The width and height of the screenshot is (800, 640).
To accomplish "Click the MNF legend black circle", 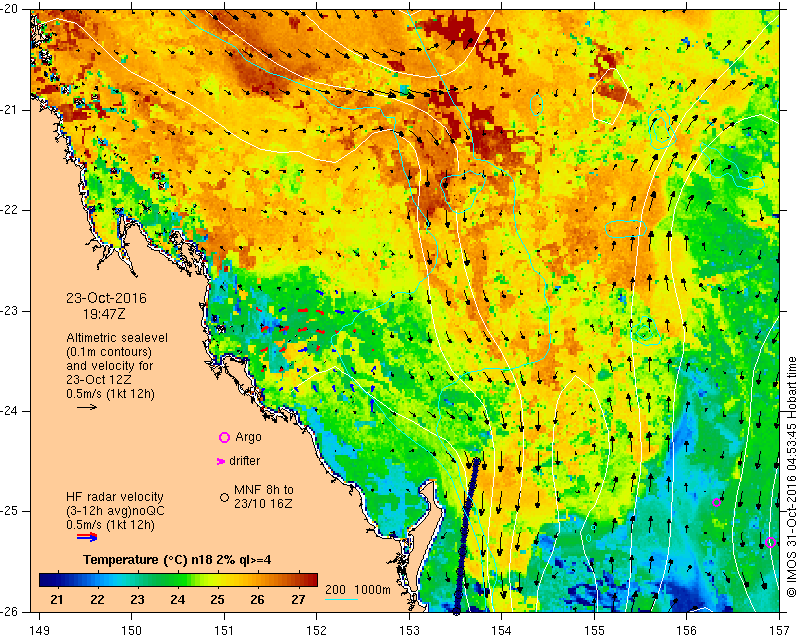I will (224, 497).
